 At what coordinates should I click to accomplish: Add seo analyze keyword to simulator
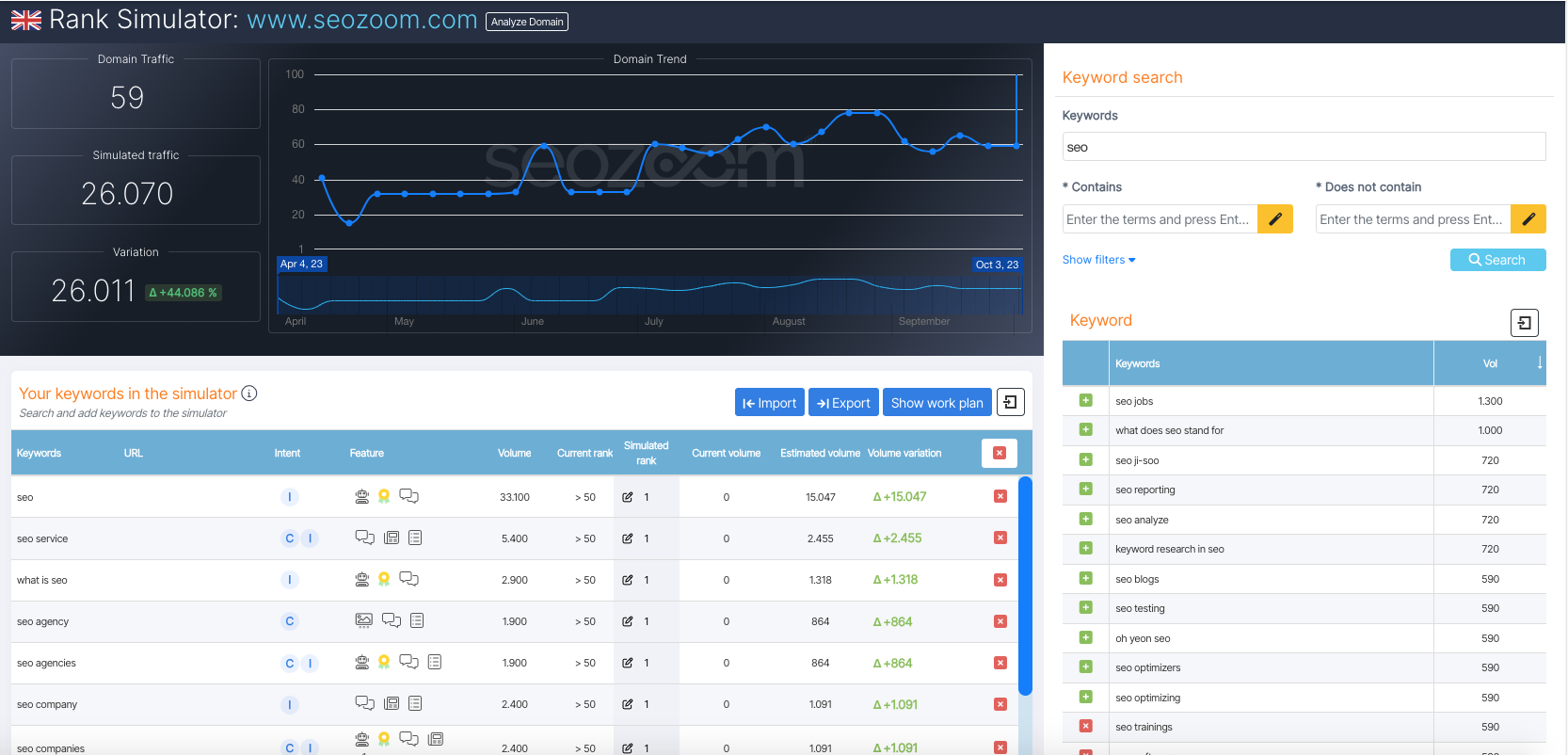click(x=1086, y=519)
